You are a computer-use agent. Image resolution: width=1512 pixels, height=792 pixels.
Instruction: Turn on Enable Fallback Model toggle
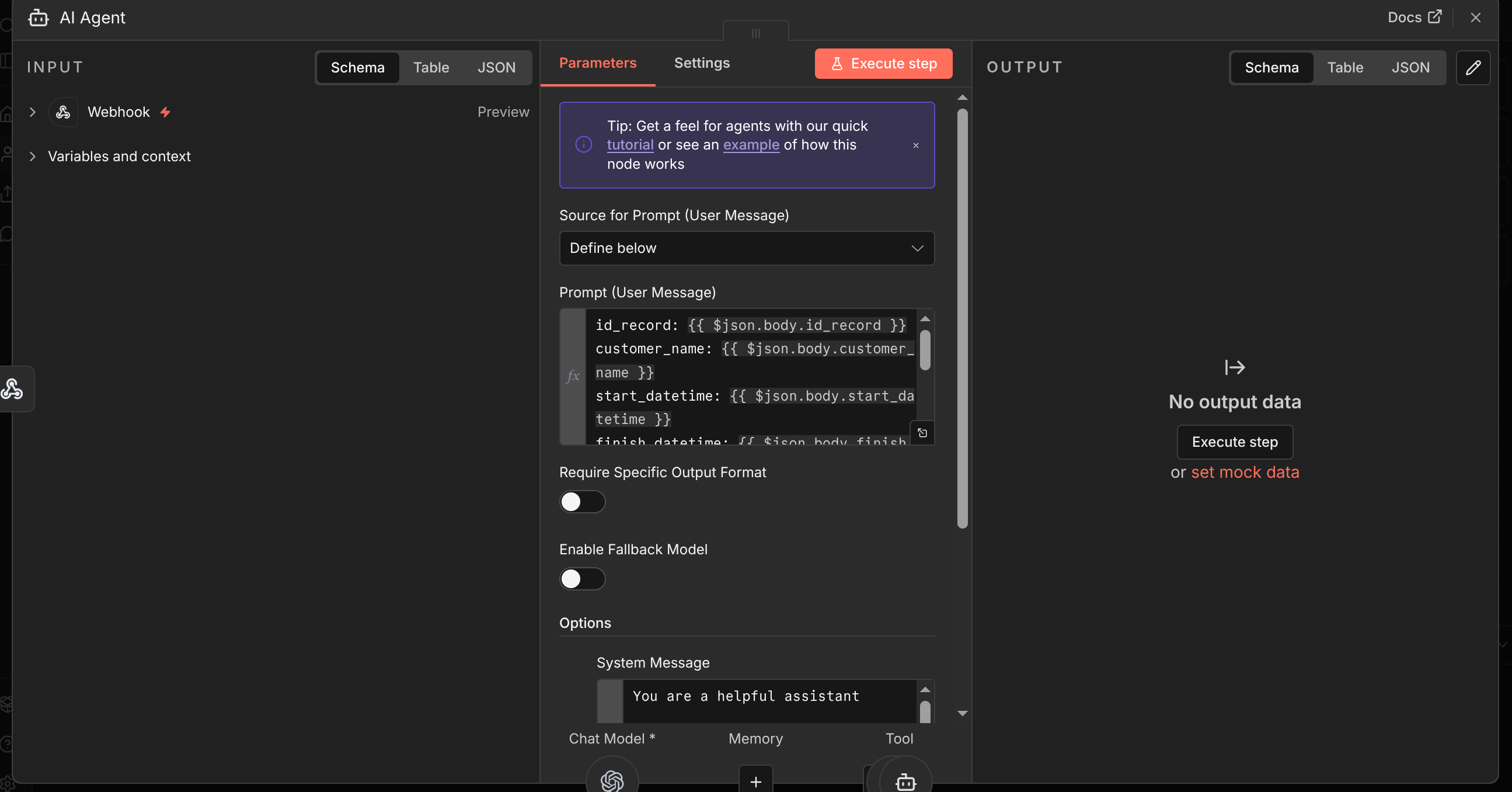[x=581, y=578]
